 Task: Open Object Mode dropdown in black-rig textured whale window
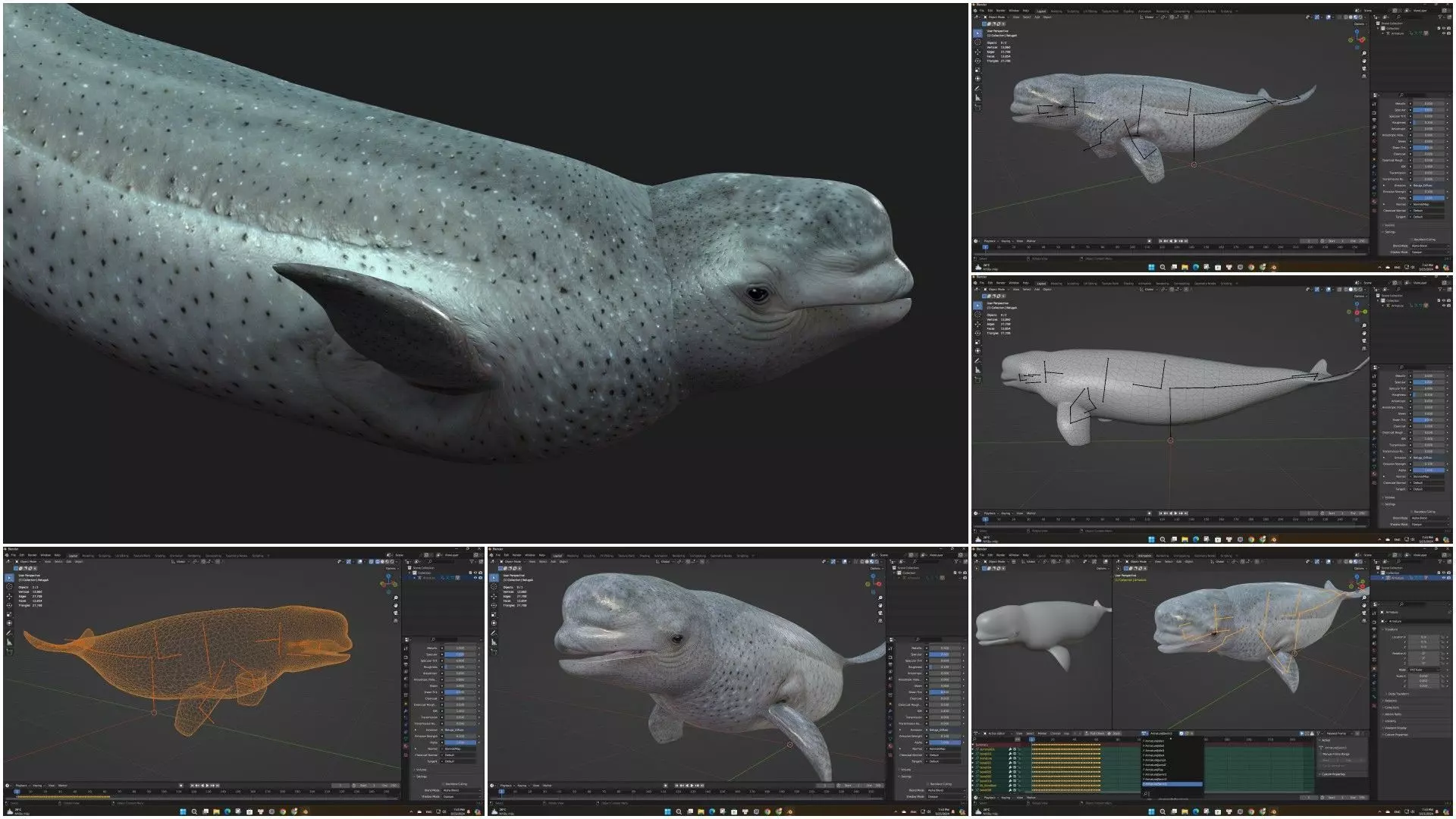(995, 17)
